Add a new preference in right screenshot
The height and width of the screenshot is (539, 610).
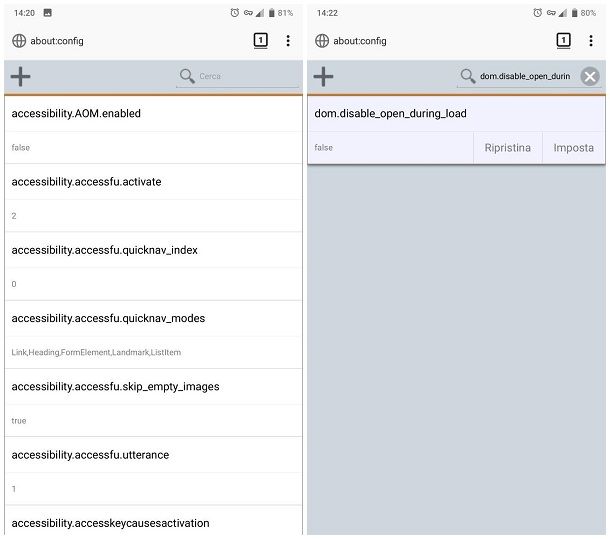323,76
